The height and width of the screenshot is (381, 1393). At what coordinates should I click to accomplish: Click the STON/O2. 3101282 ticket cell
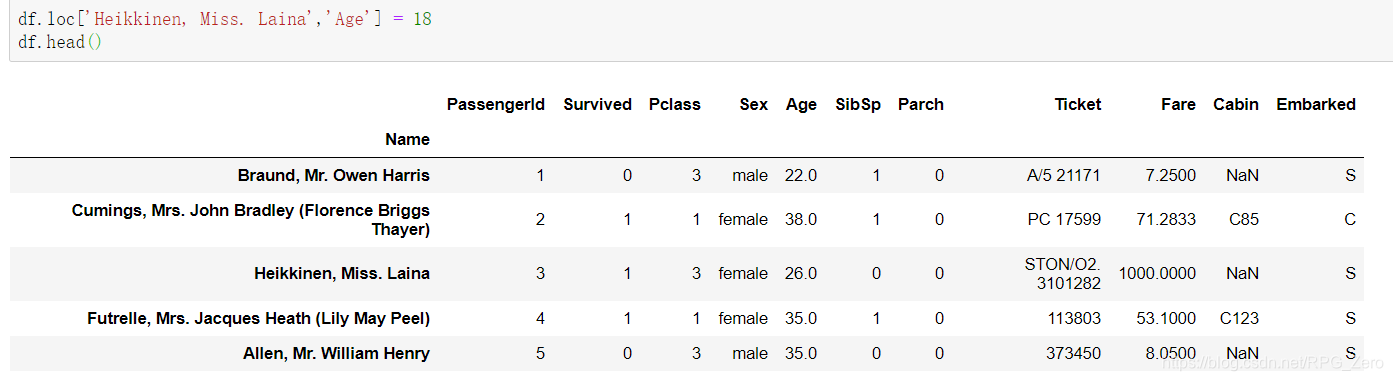click(x=1062, y=273)
